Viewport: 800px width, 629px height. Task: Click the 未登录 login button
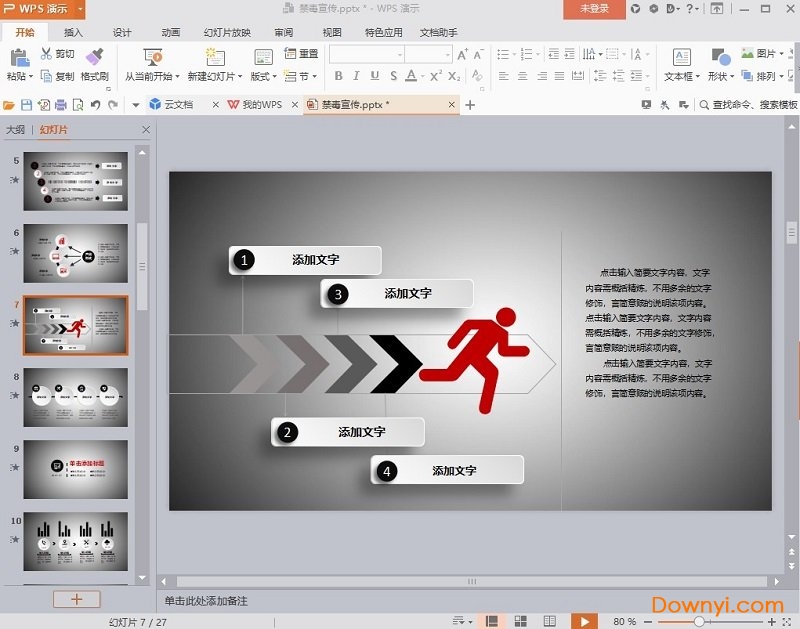[x=597, y=9]
